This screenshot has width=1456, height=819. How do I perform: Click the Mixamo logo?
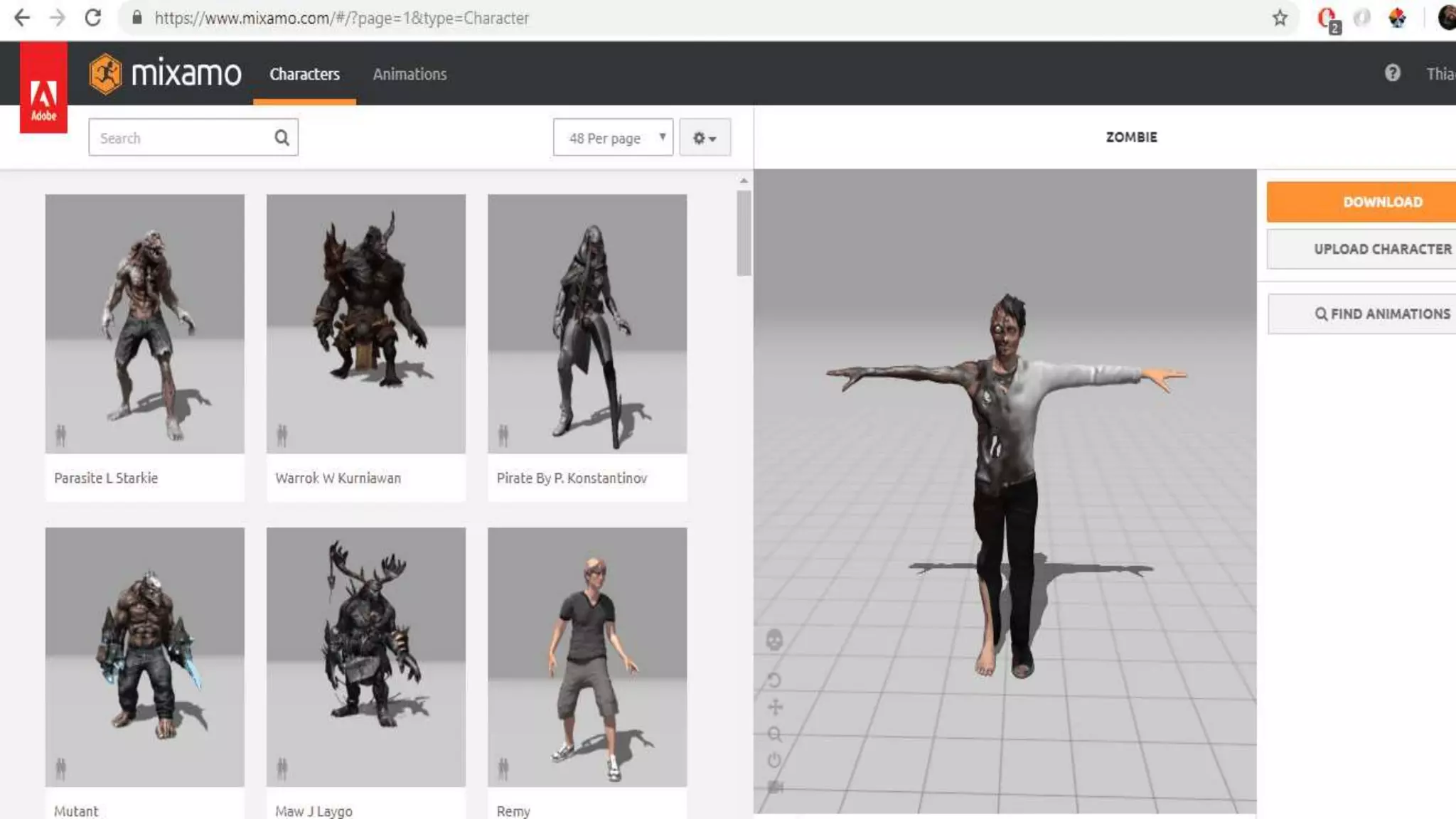[x=166, y=73]
